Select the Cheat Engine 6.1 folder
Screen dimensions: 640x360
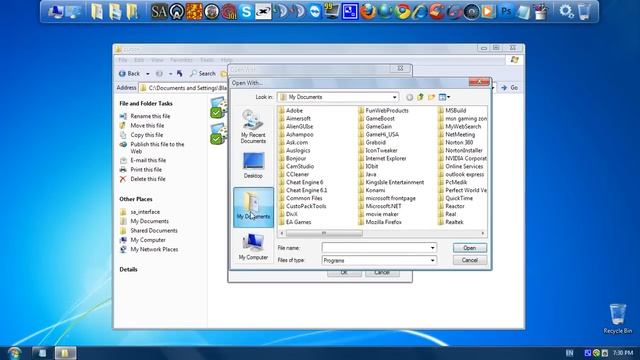point(303,190)
